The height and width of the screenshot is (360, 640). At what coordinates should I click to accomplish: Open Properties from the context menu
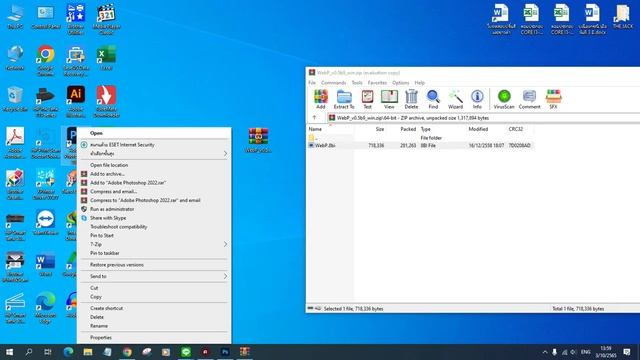tap(154, 338)
